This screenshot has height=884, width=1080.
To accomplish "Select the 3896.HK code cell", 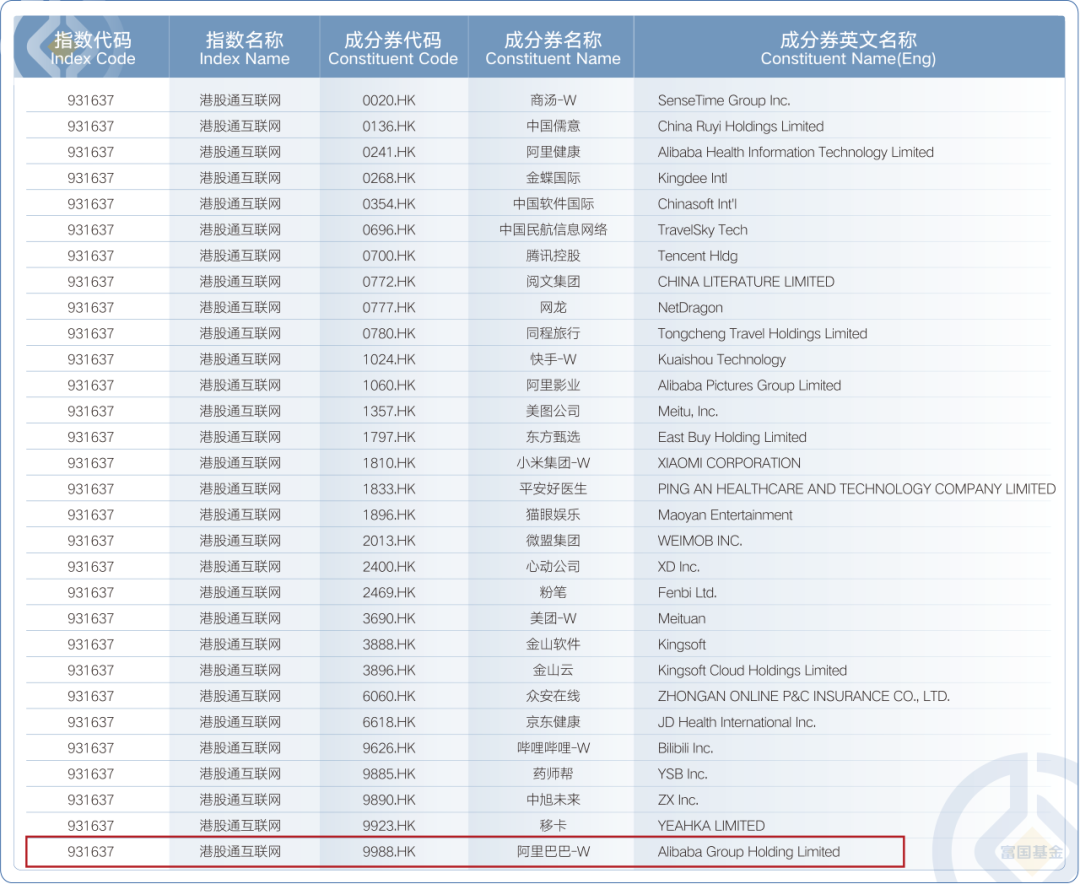I will coord(389,671).
